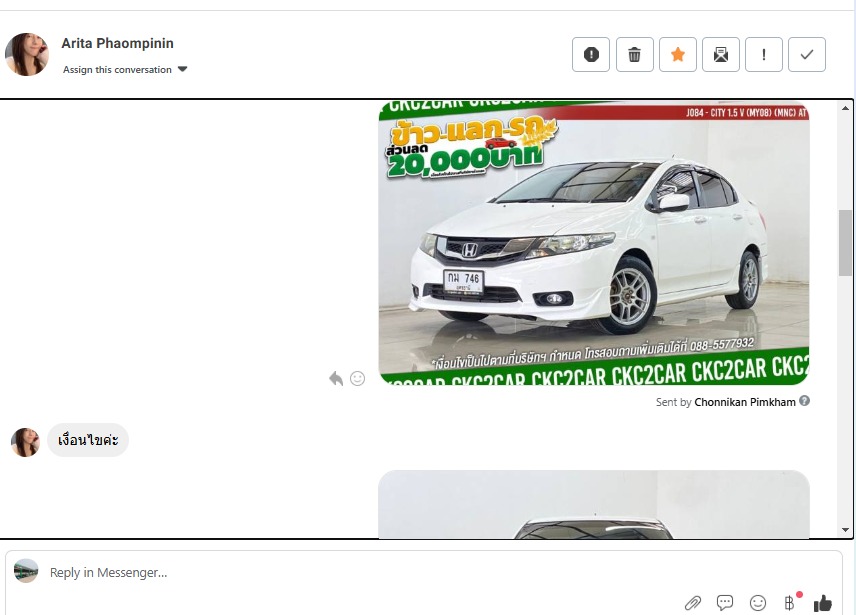Click the avatar beside the เงื่อนไขค่ะ message
Viewport: 856px width, 615px height.
pos(25,442)
